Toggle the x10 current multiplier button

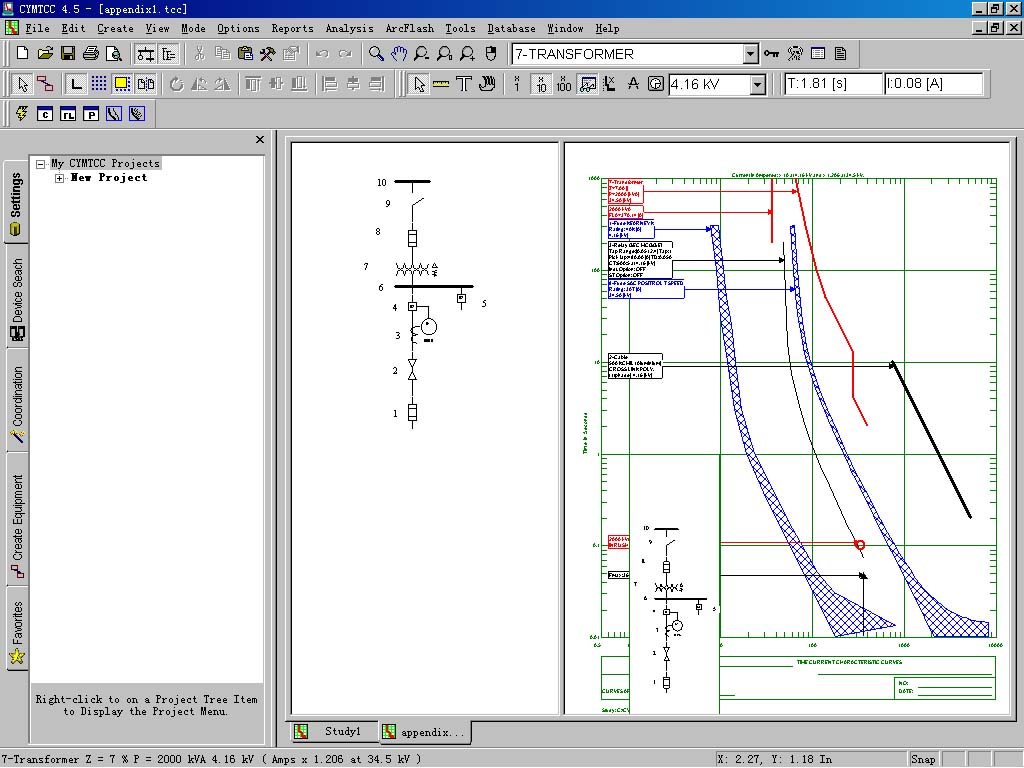pos(541,84)
